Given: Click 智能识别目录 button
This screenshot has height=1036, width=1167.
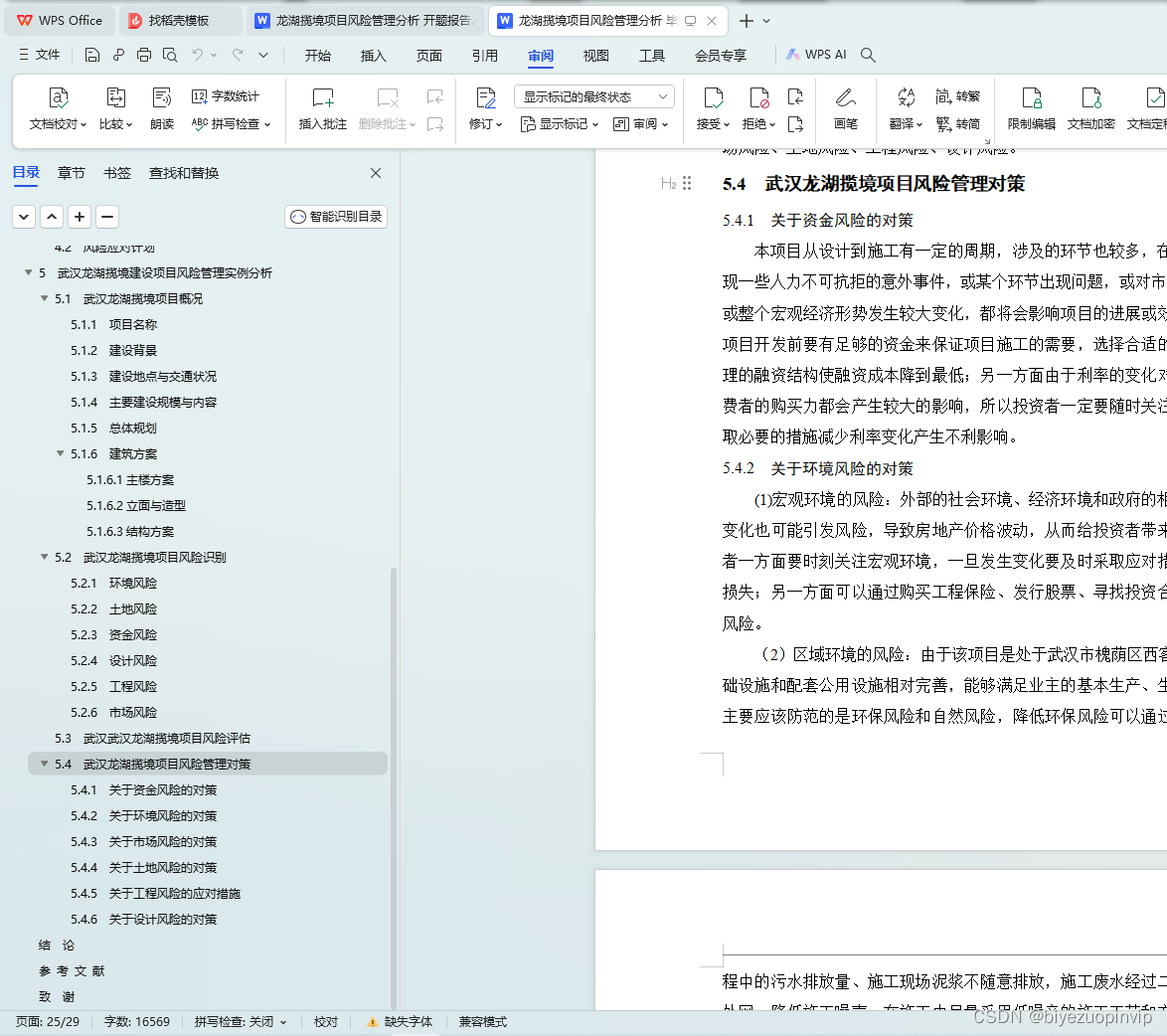Looking at the screenshot, I should pyautogui.click(x=336, y=217).
